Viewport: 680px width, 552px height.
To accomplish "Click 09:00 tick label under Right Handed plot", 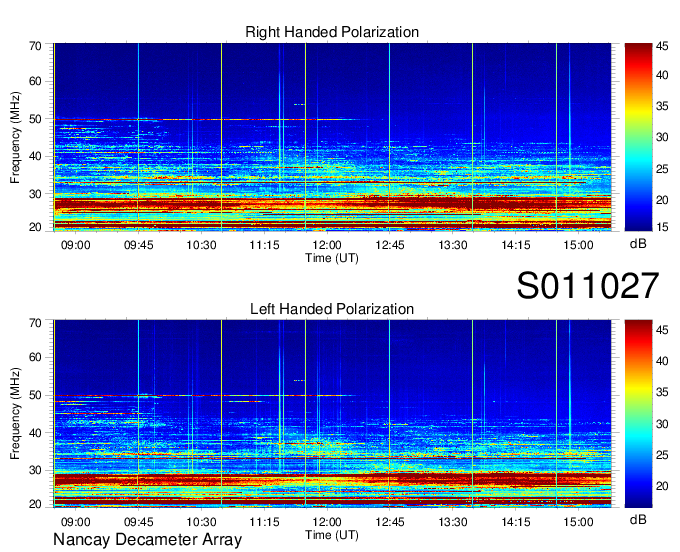I will point(75,245).
